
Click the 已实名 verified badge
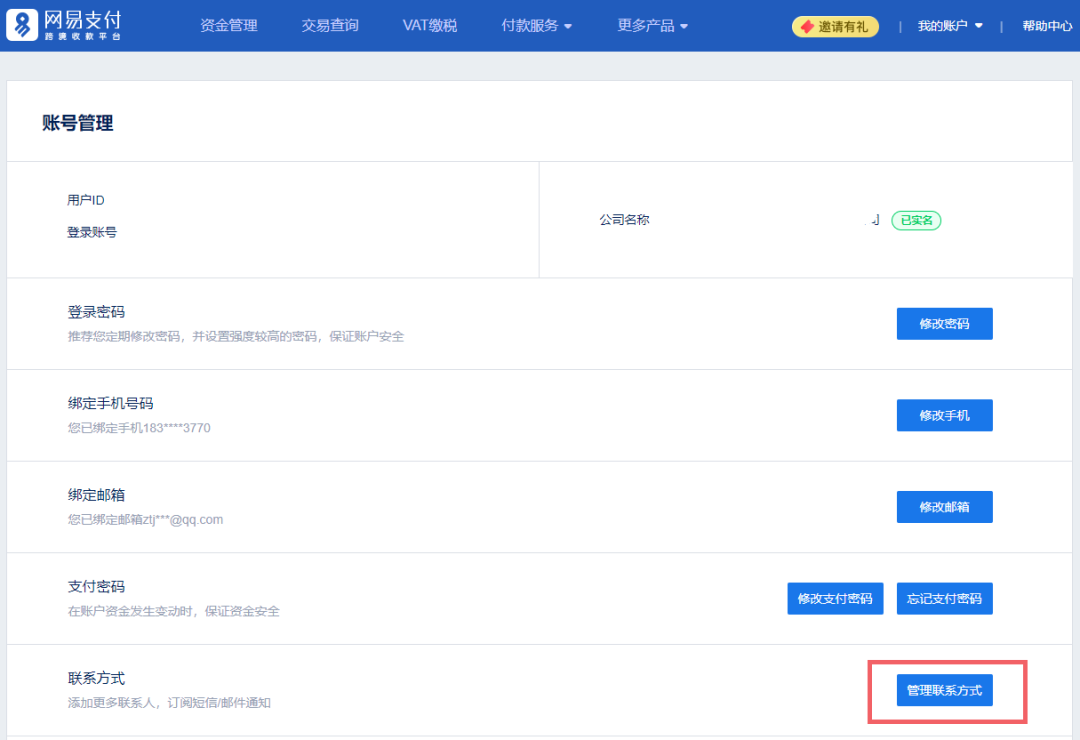[916, 220]
